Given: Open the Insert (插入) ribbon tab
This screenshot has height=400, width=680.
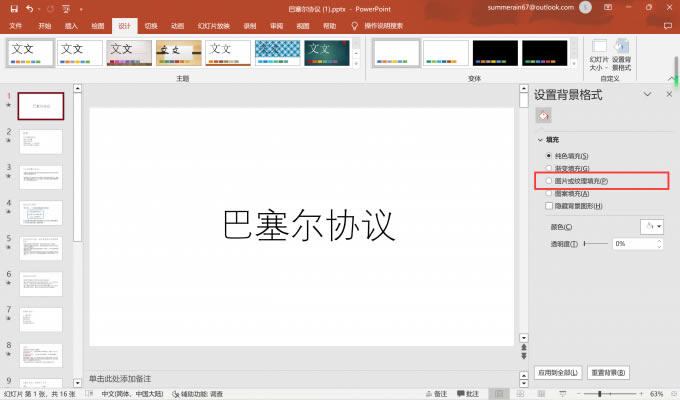Looking at the screenshot, I should click(x=71, y=25).
